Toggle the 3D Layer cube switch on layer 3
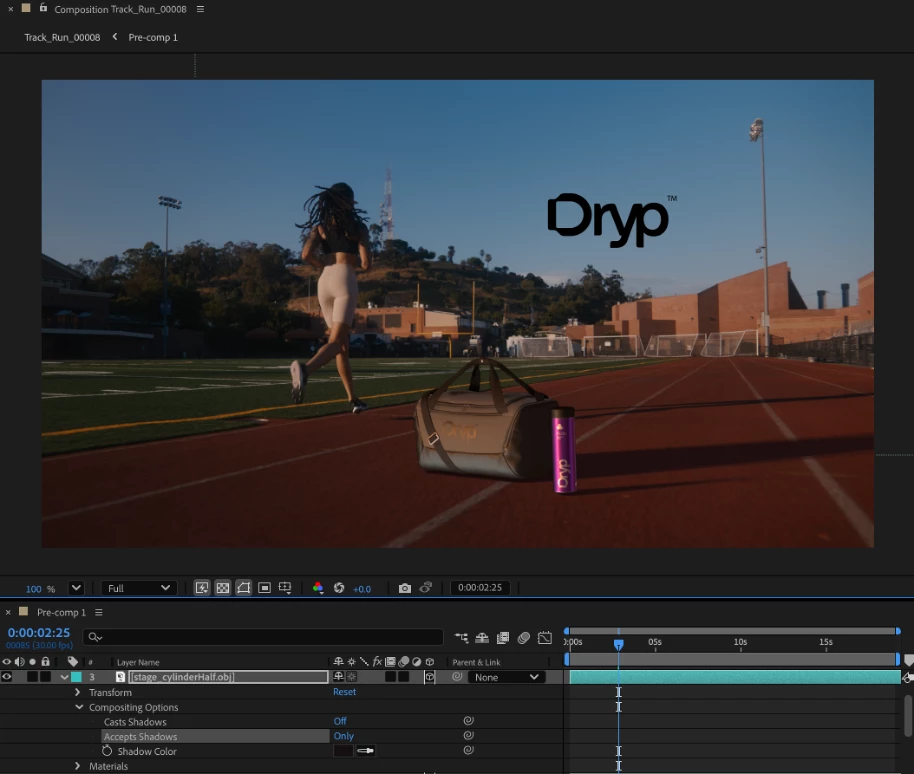This screenshot has height=774, width=914. pyautogui.click(x=430, y=677)
